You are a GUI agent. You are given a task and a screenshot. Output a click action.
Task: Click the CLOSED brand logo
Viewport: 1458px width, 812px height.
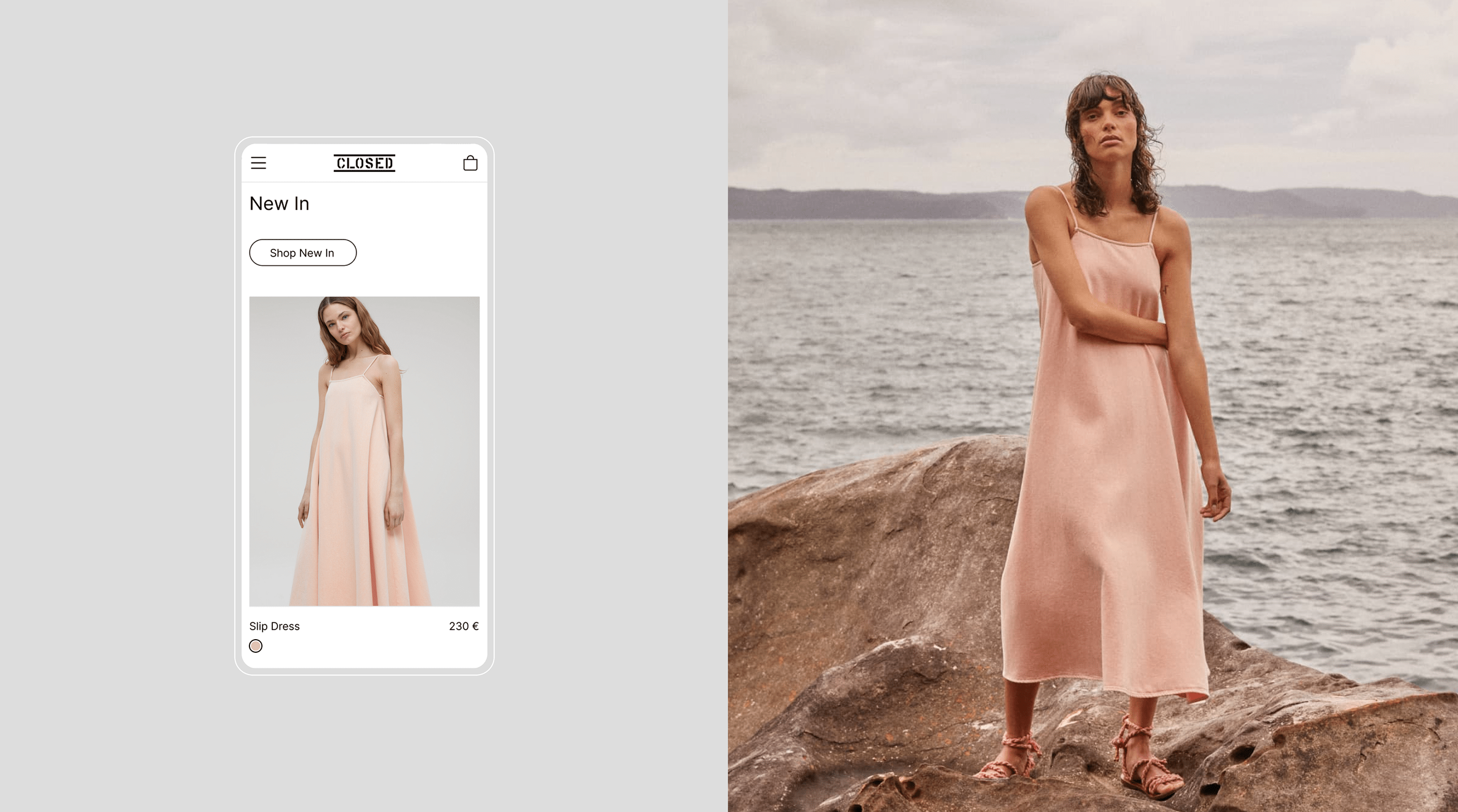click(x=364, y=163)
